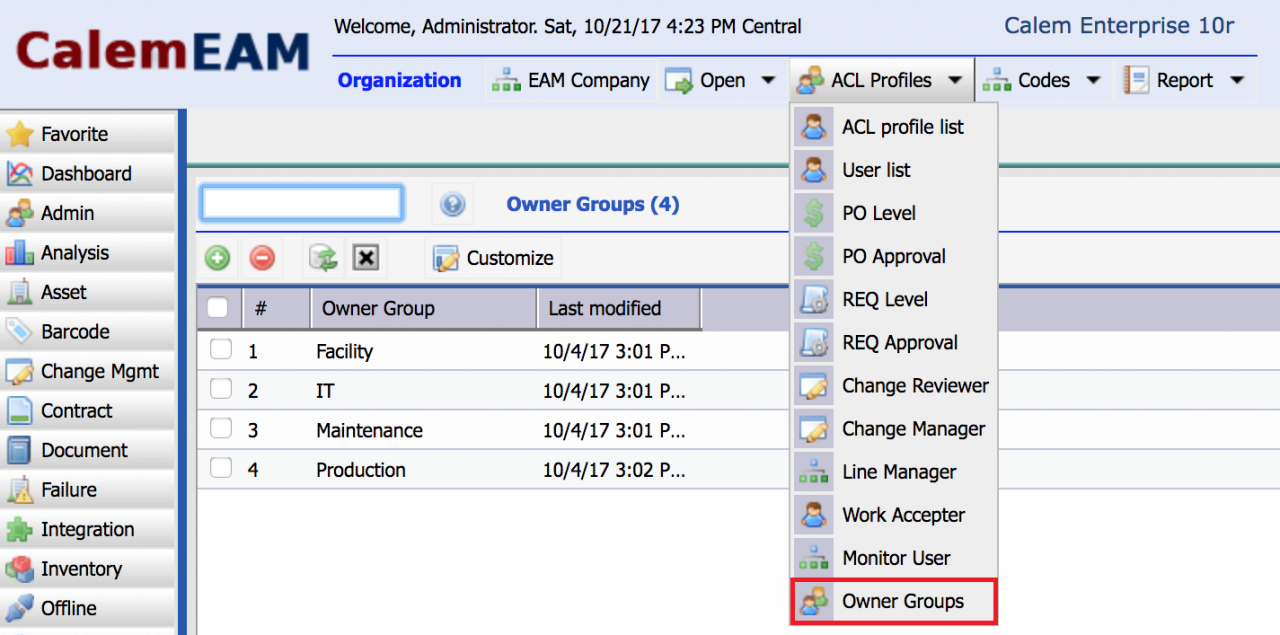Screen dimensions: 1280x635
Task: Select the Maintenance owner group name
Action: tap(369, 431)
